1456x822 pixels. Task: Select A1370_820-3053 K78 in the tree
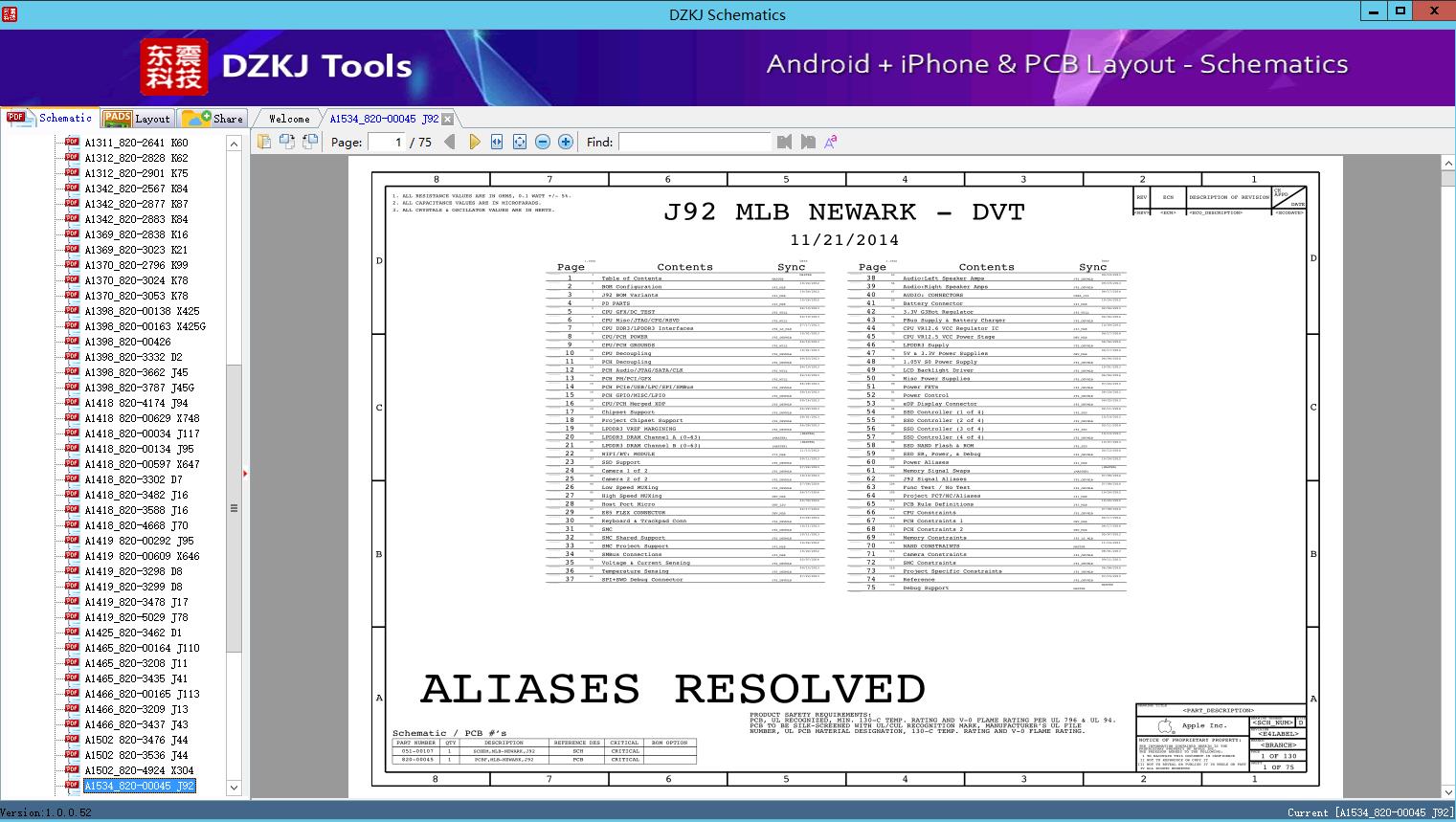click(136, 296)
